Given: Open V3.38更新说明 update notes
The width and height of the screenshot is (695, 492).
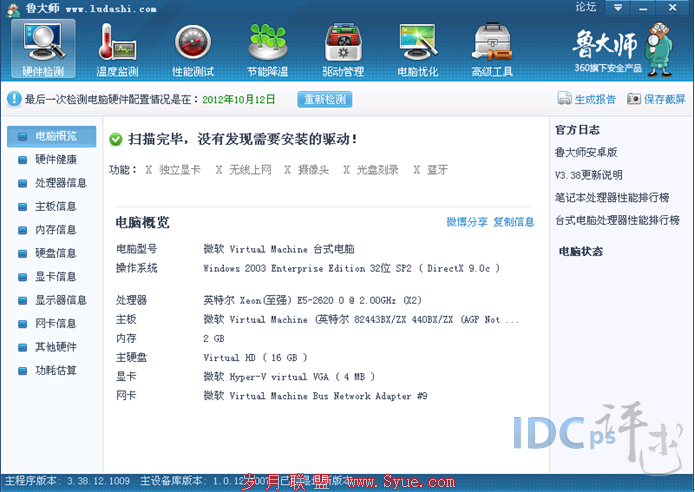Looking at the screenshot, I should point(589,175).
